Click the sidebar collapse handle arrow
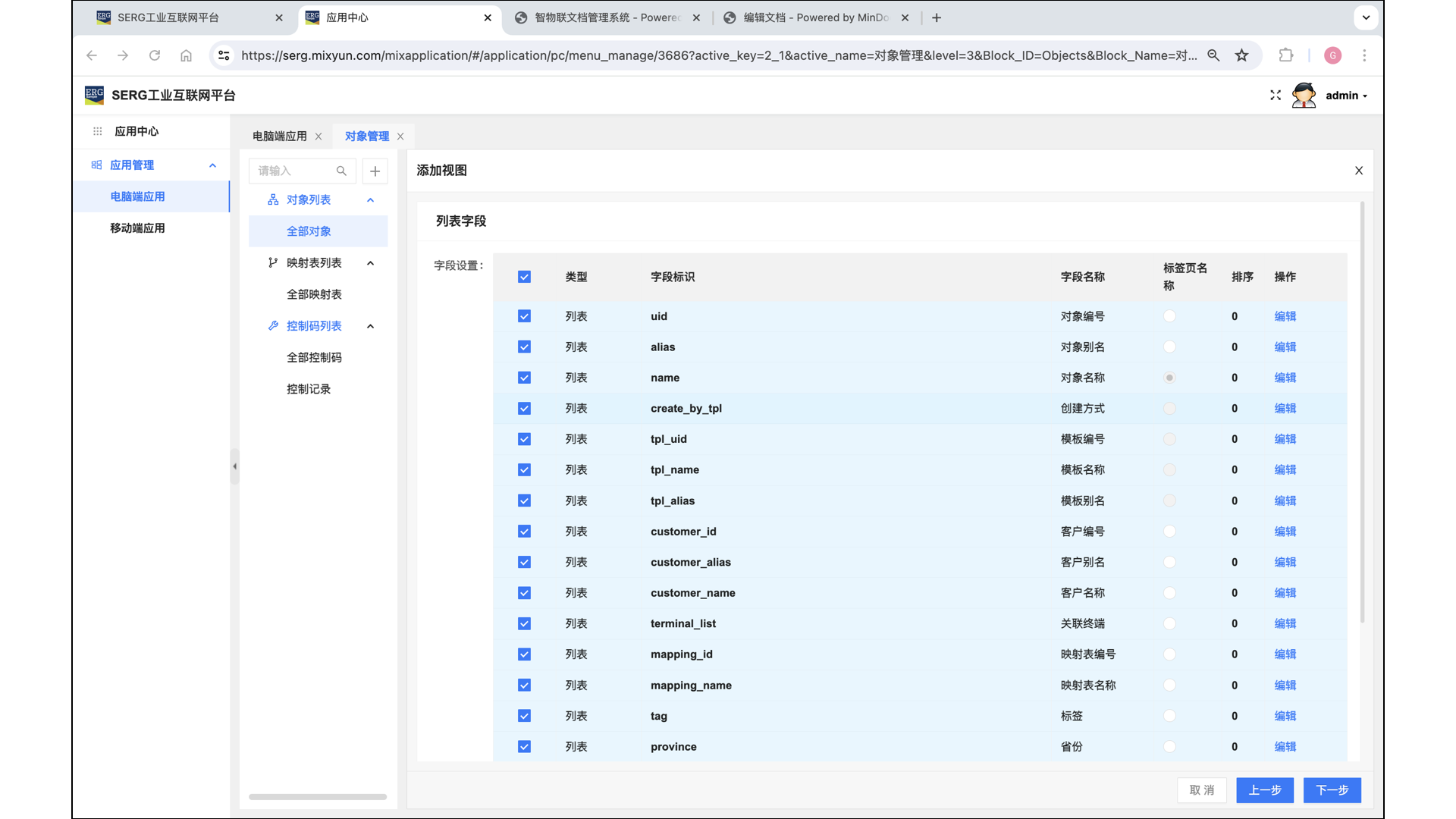Image resolution: width=1456 pixels, height=819 pixels. click(234, 466)
